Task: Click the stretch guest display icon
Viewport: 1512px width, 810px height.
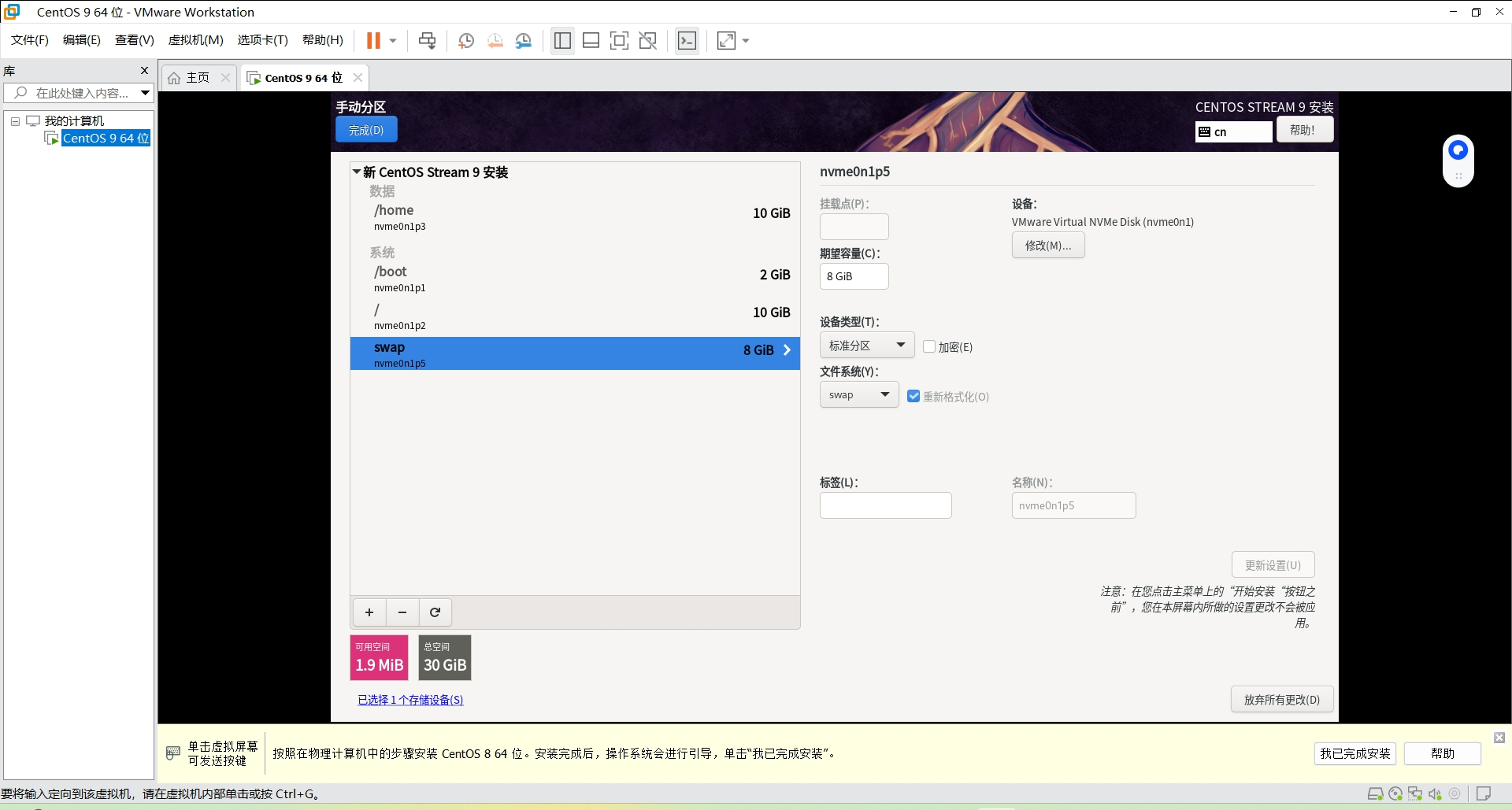Action: pyautogui.click(x=726, y=40)
